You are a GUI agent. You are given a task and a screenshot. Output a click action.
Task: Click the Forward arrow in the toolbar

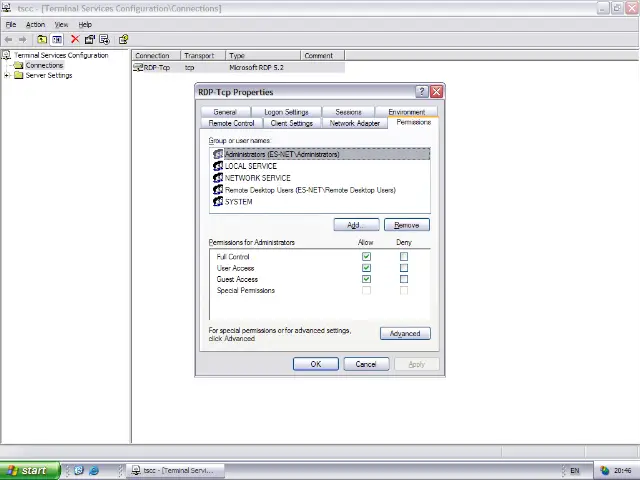[23, 40]
